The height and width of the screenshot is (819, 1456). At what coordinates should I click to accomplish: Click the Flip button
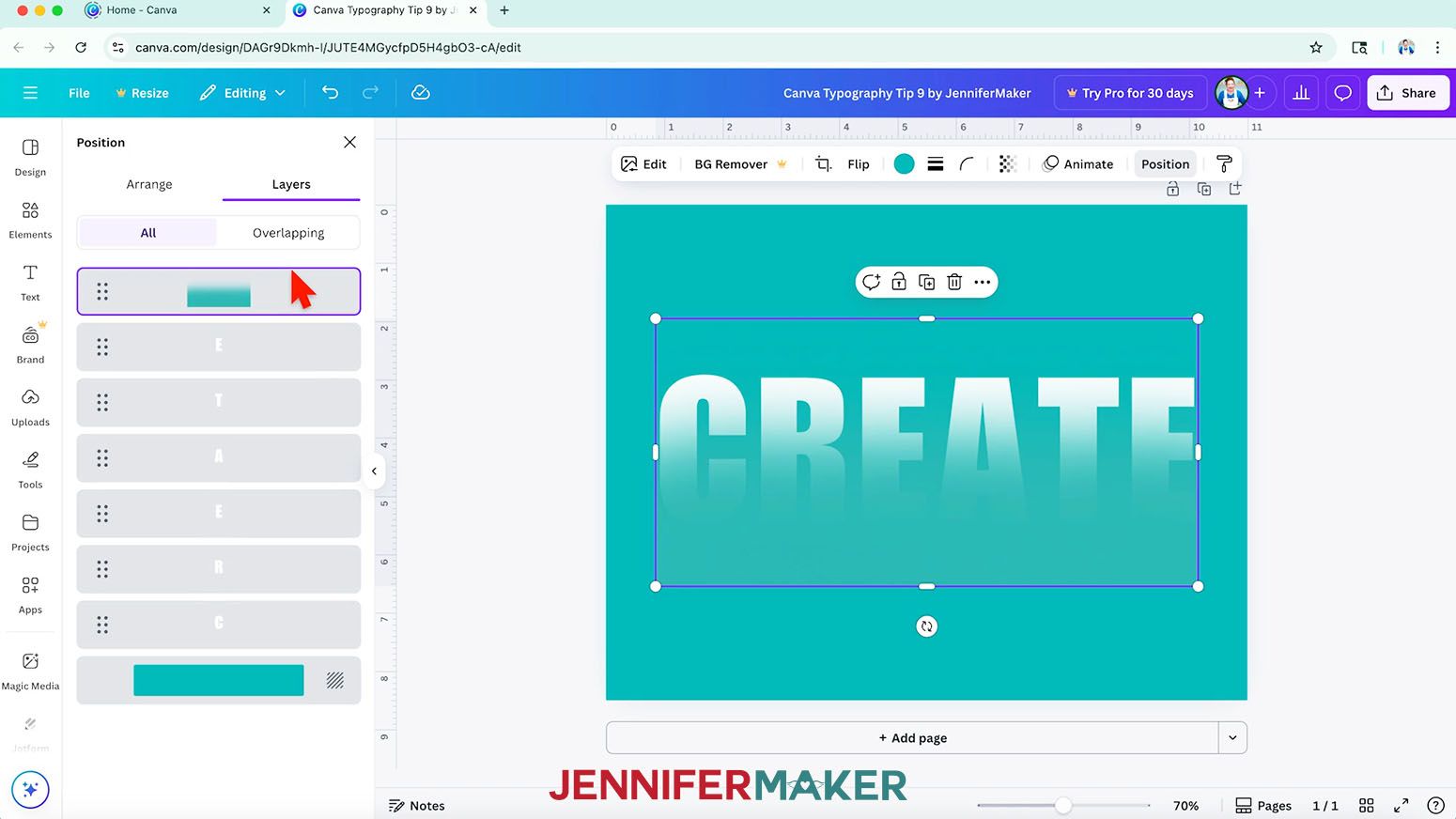tap(859, 163)
